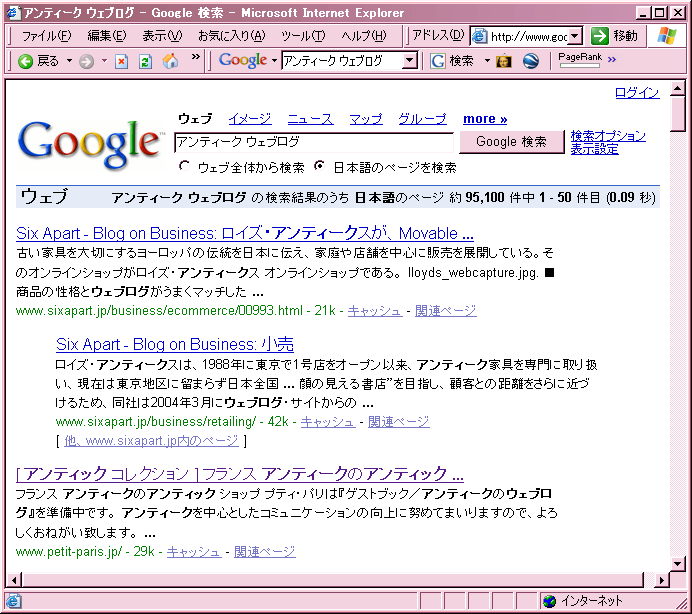
Task: Click the green 移動 Go arrow icon
Action: tap(600, 36)
